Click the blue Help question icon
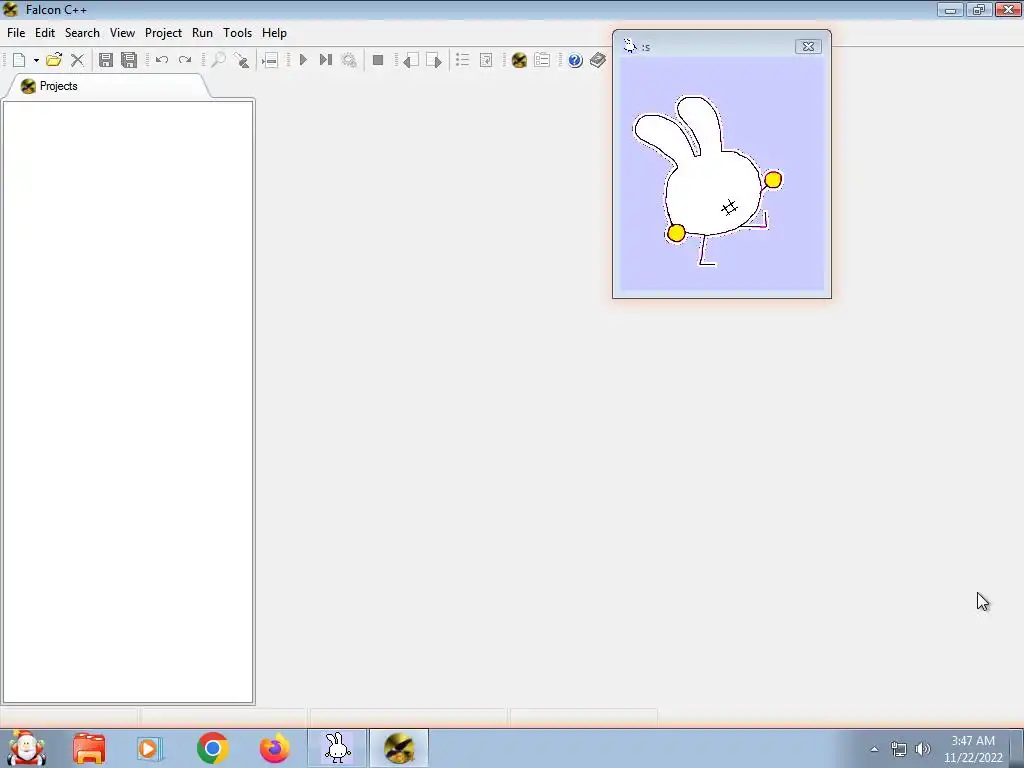The width and height of the screenshot is (1024, 768). (575, 60)
